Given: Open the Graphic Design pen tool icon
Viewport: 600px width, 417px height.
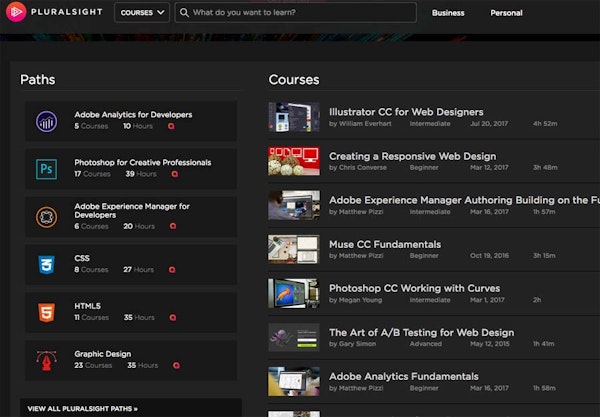Looking at the screenshot, I should (x=46, y=360).
